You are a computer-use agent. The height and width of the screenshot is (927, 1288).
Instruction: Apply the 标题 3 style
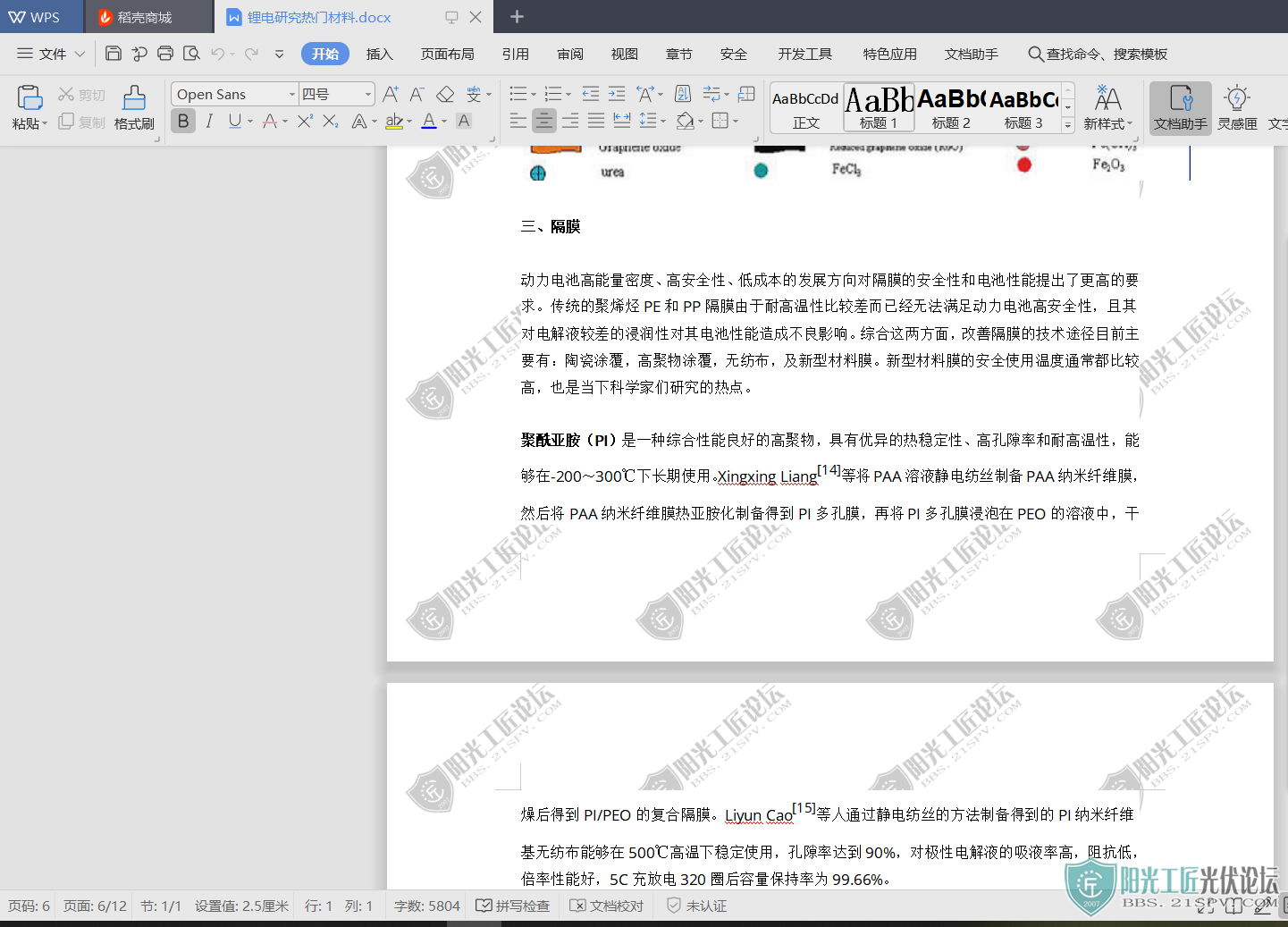click(1023, 109)
